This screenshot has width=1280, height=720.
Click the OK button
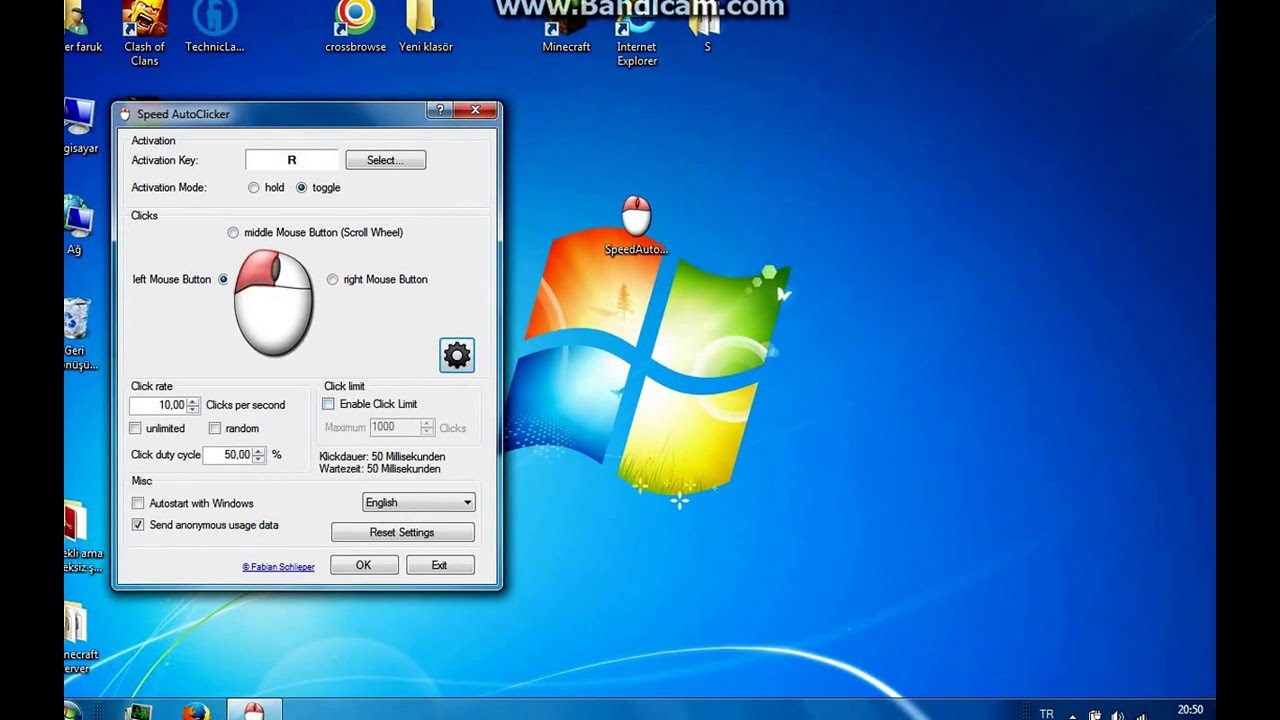click(x=363, y=565)
